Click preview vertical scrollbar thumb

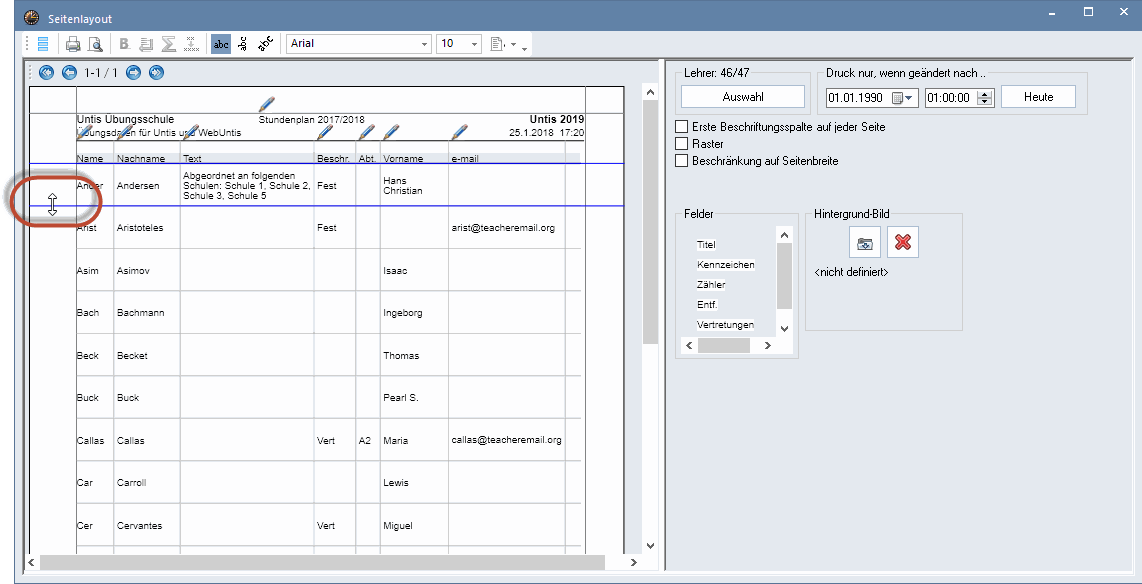pos(650,221)
